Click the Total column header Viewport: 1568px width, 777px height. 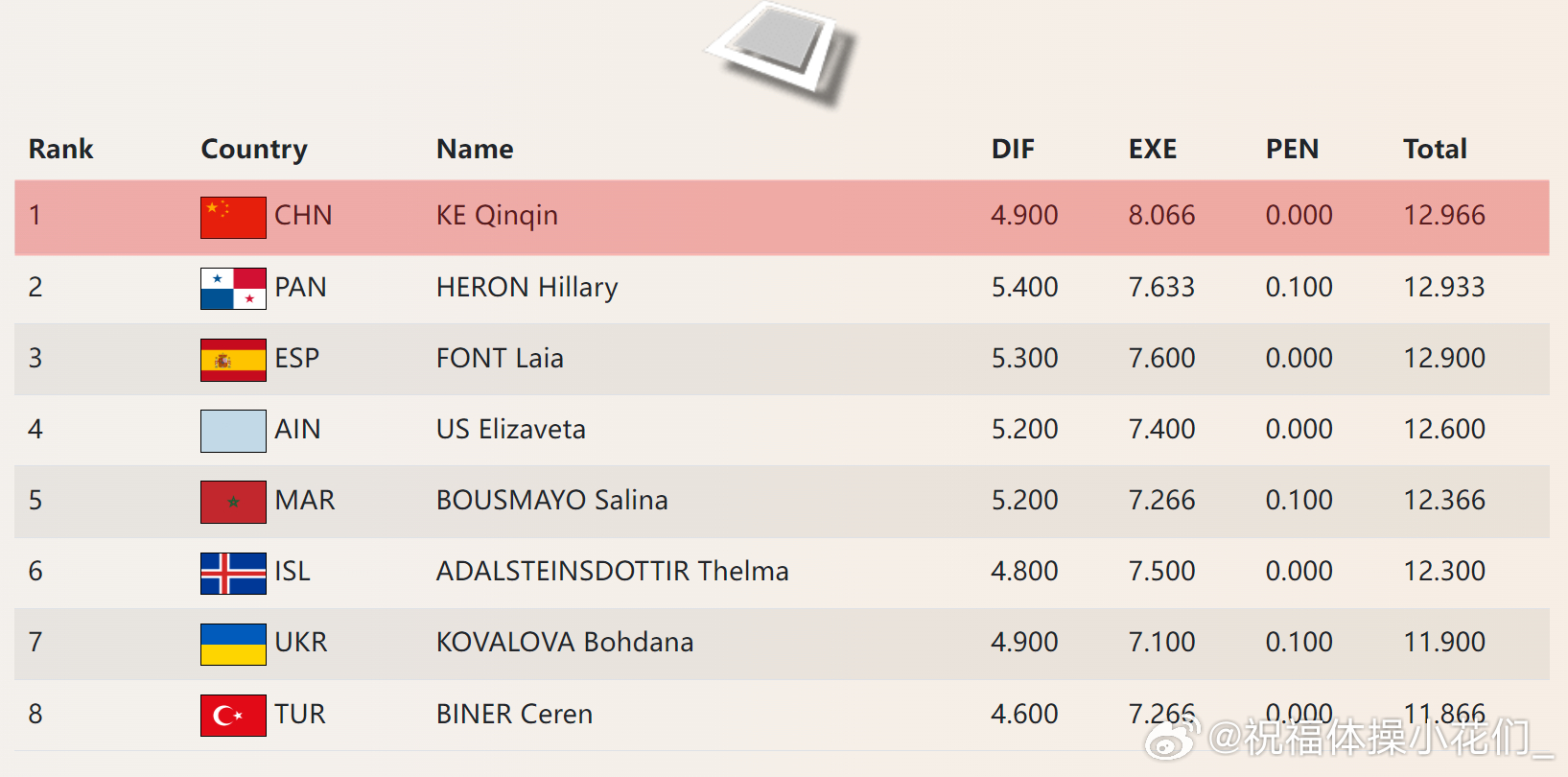click(x=1435, y=149)
